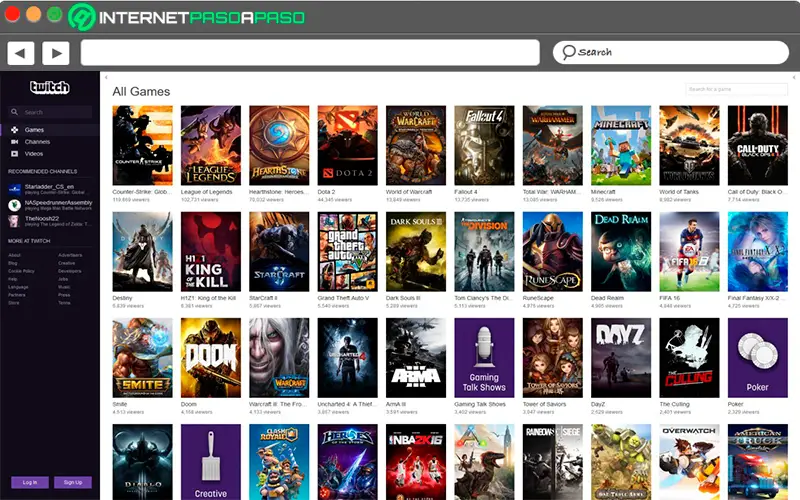The image size is (800, 500).
Task: Focus the Twitch sidebar Search field
Action: 50,112
